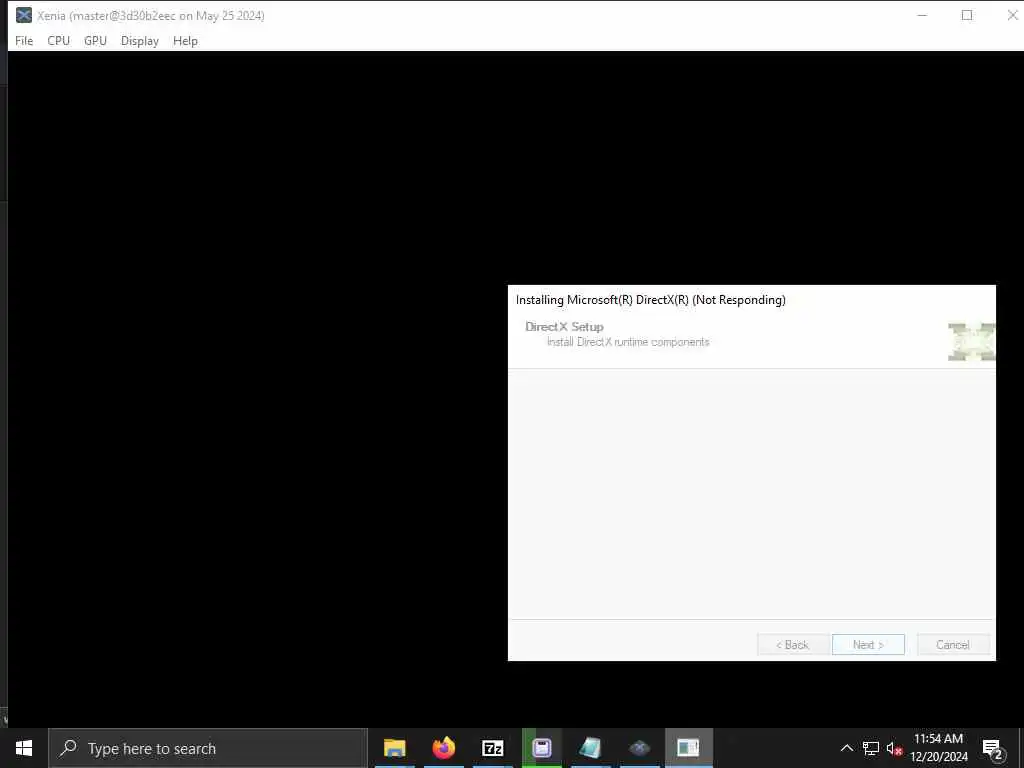Screen dimensions: 1024x768
Task: Click the "DirectX Setup" heading text
Action: coord(564,327)
